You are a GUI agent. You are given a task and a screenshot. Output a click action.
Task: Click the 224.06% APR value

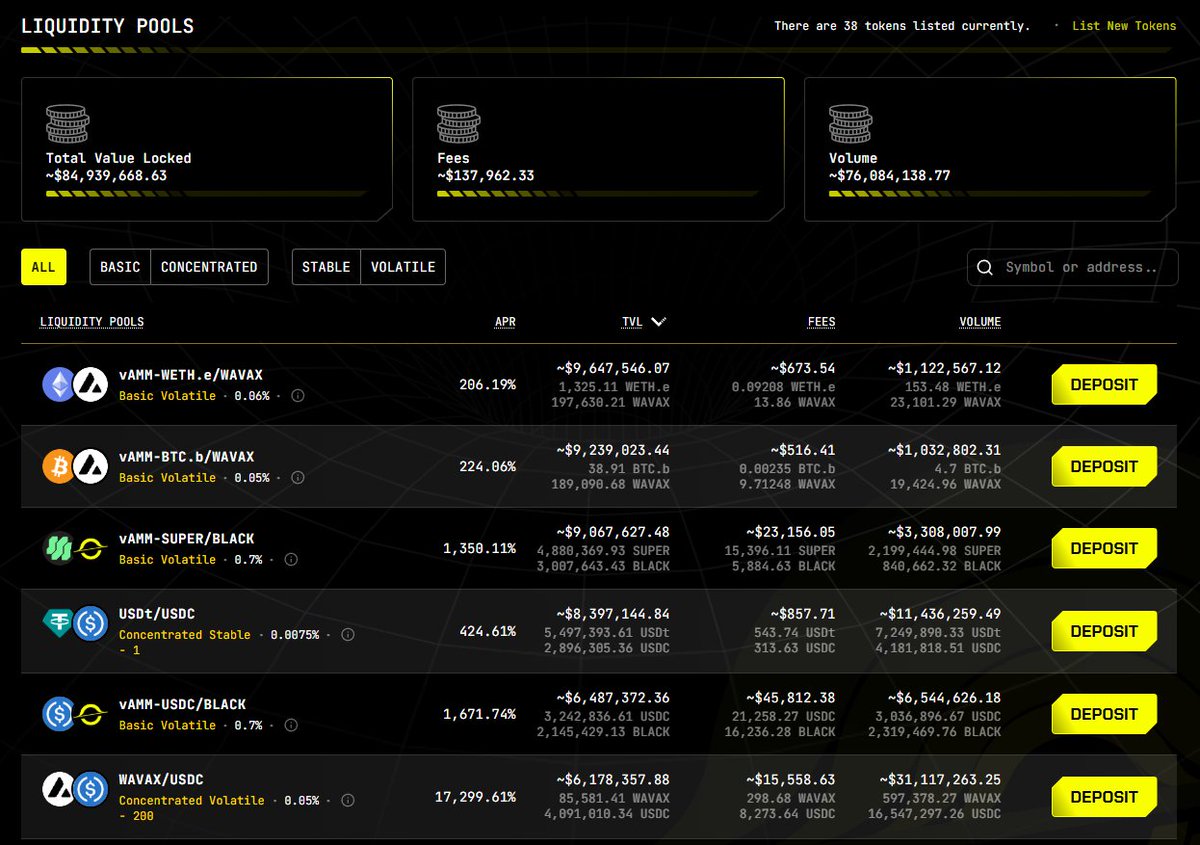pos(488,466)
